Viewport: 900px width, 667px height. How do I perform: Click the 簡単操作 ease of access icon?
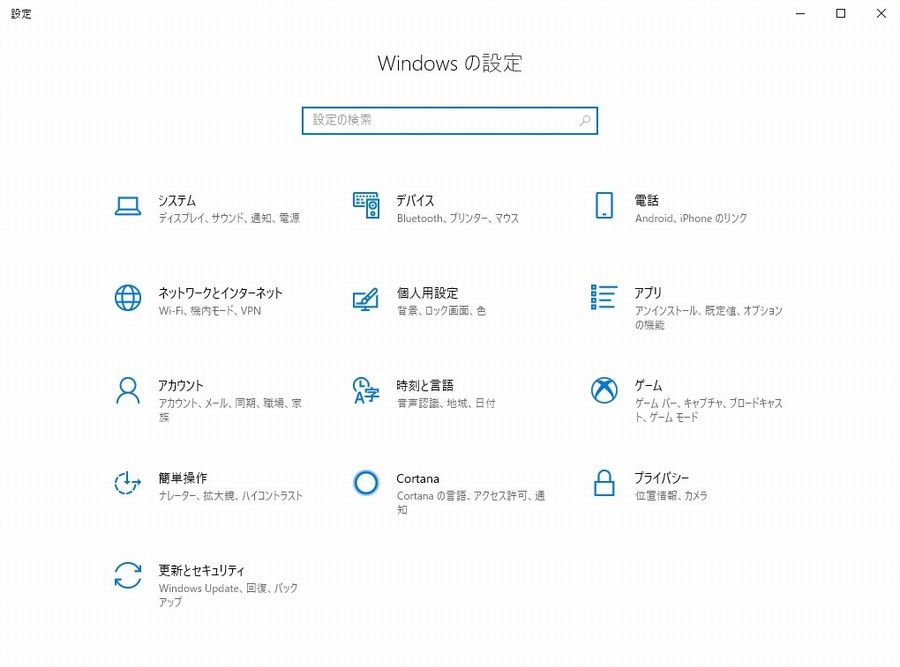127,483
